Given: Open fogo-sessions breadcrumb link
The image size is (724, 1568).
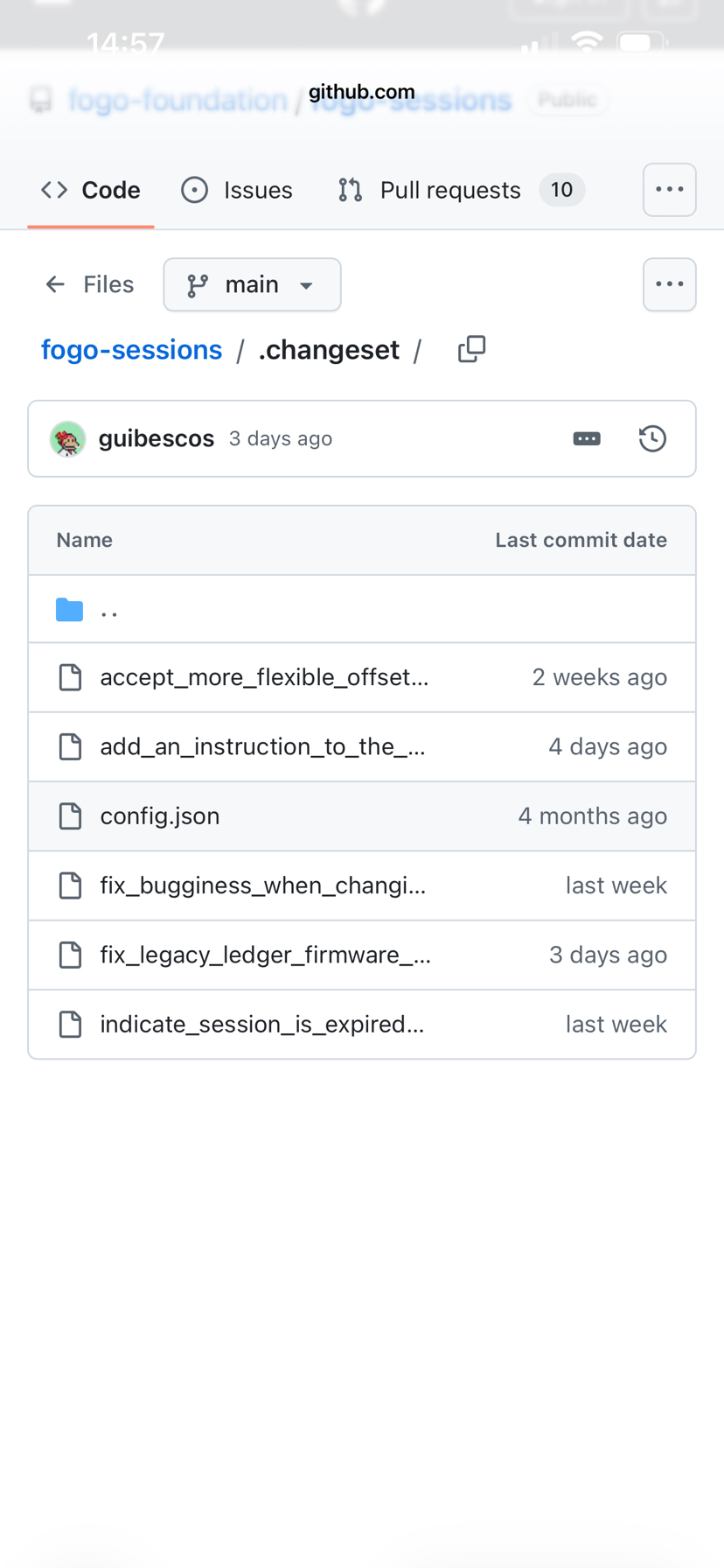Looking at the screenshot, I should pos(132,350).
